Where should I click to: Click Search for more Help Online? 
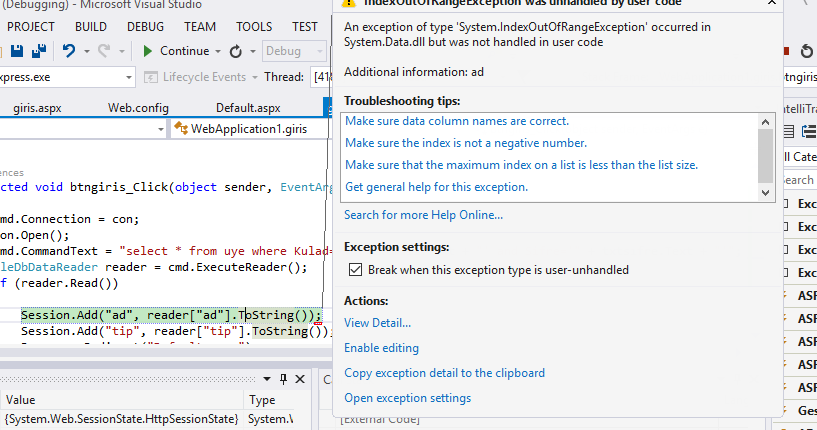click(423, 215)
